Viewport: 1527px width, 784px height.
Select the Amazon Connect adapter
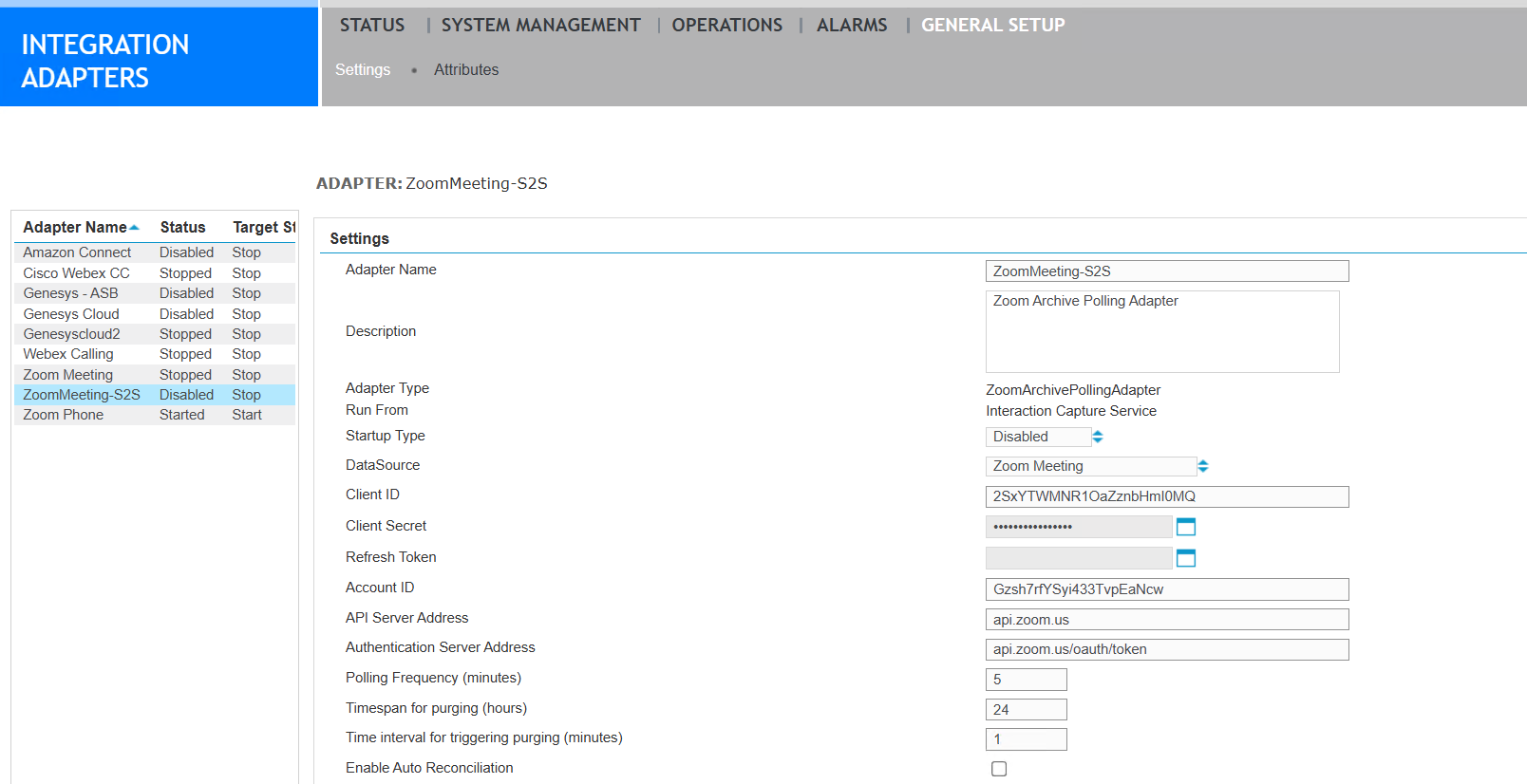click(x=77, y=252)
